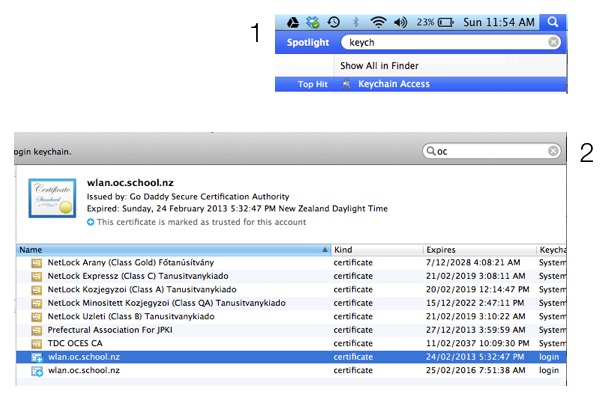Clear the Spotlight search text
The height and width of the screenshot is (407, 604).
(553, 43)
